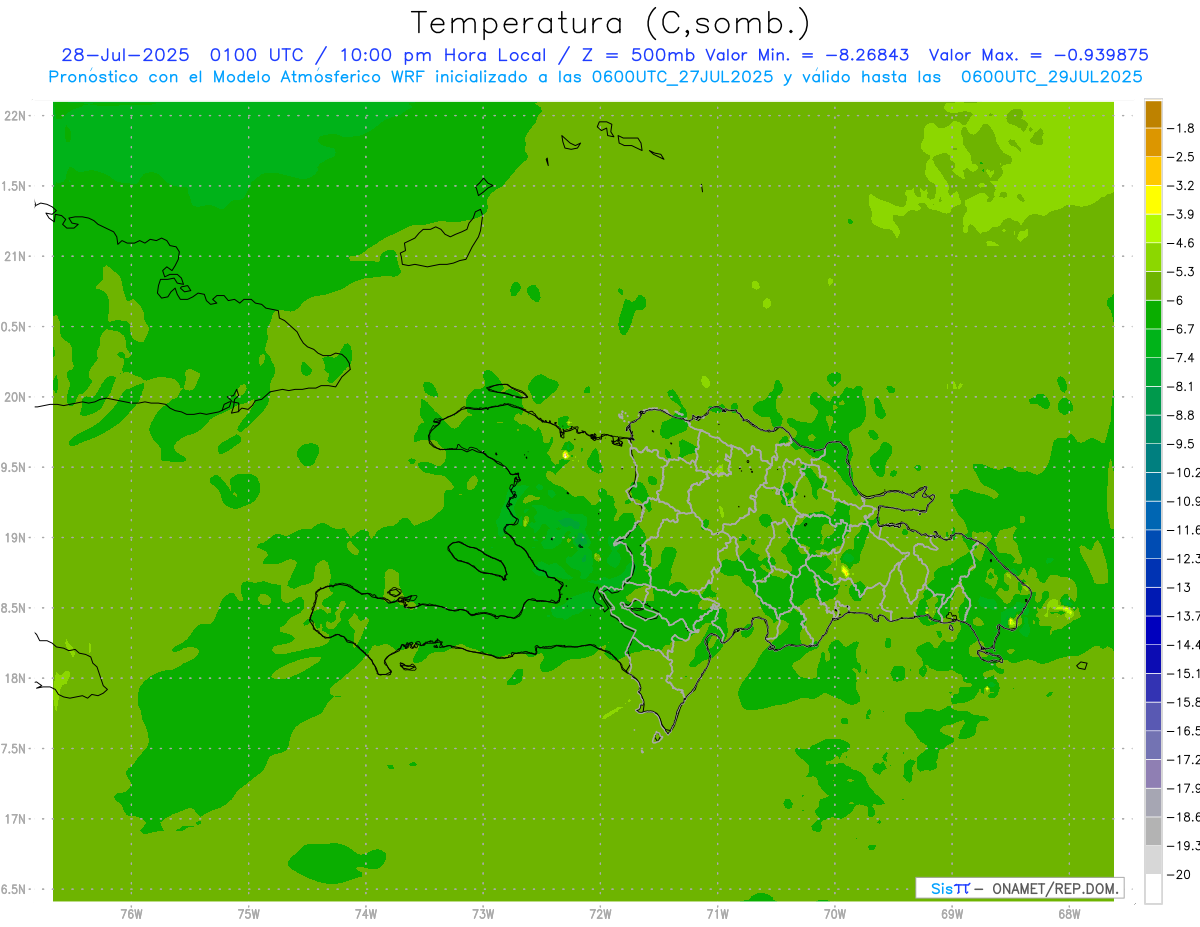Viewport: 1200px width, 927px height.
Task: Click the "-6.7" colorbar value
Action: coord(1181,329)
